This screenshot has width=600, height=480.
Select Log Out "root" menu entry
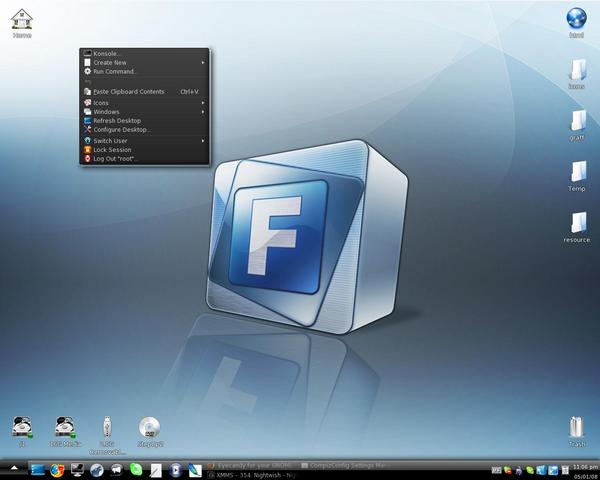145,158
